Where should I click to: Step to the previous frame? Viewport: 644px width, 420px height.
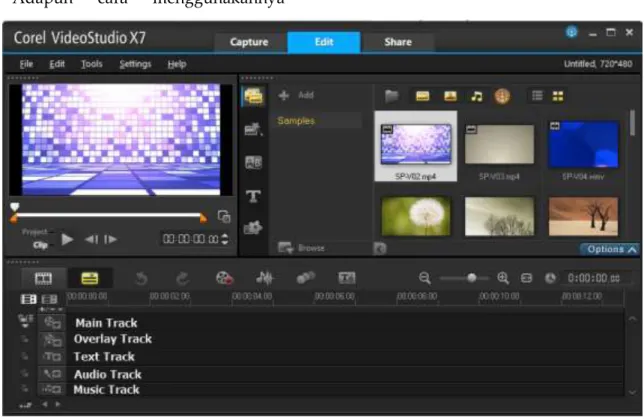point(91,239)
